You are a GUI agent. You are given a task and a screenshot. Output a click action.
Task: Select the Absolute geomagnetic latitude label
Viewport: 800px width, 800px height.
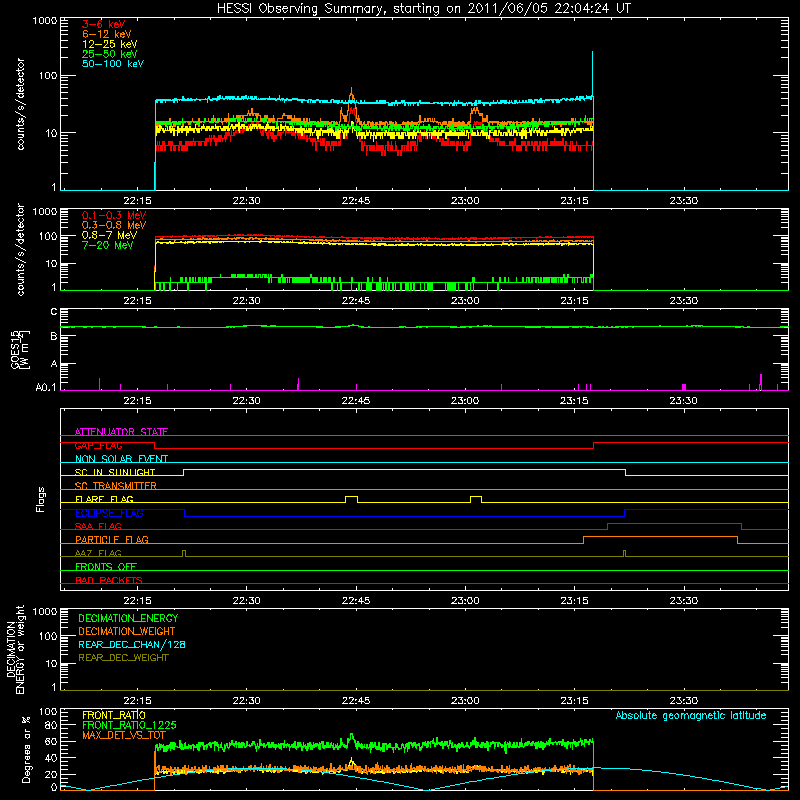[691, 715]
